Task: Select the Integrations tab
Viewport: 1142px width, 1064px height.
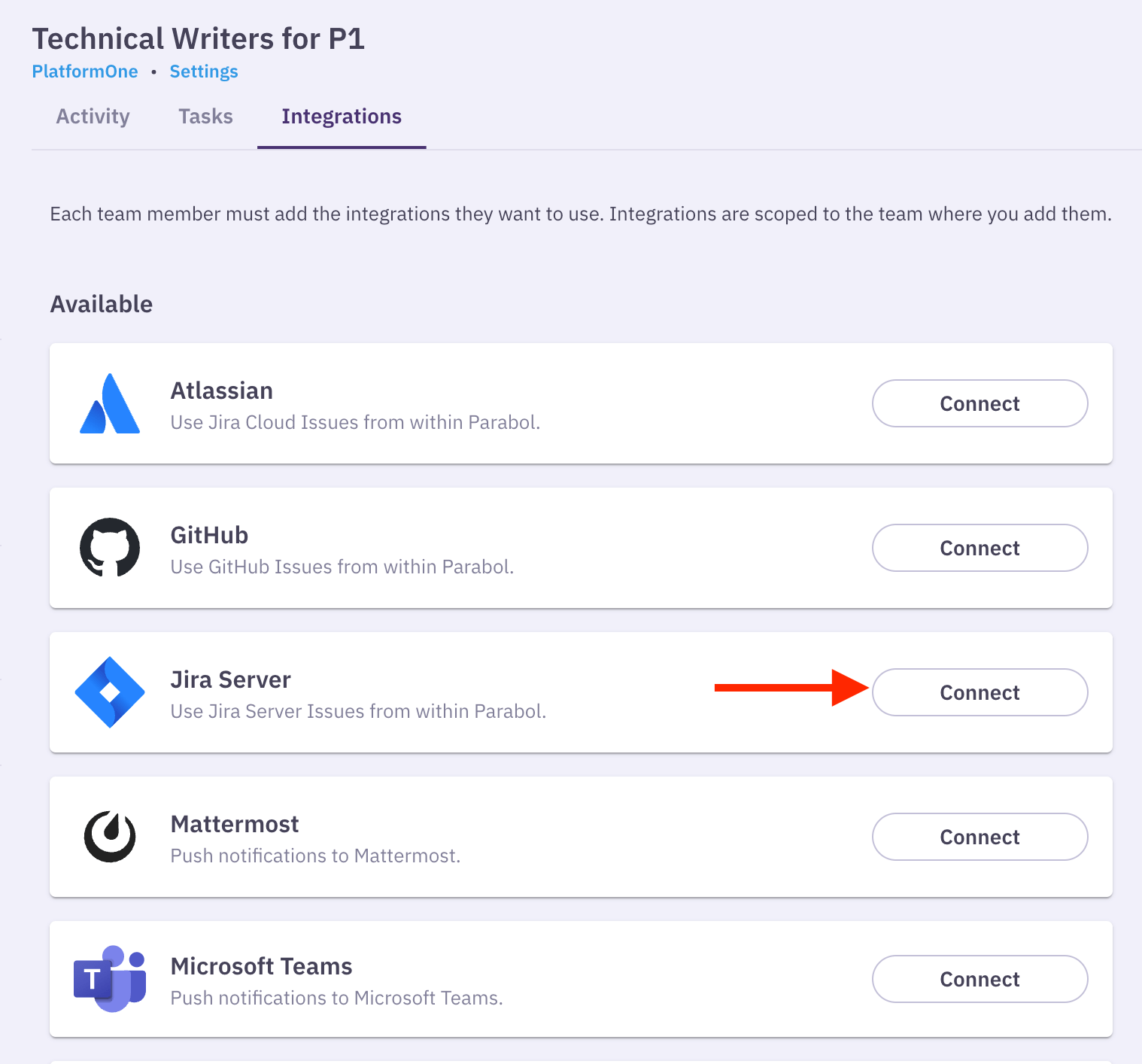Action: pos(342,117)
